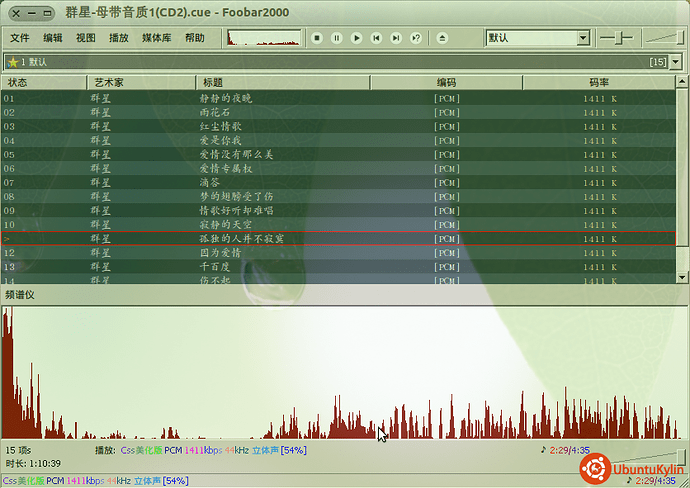Select track 爱是你我
This screenshot has height=488, width=690.
tap(338, 141)
